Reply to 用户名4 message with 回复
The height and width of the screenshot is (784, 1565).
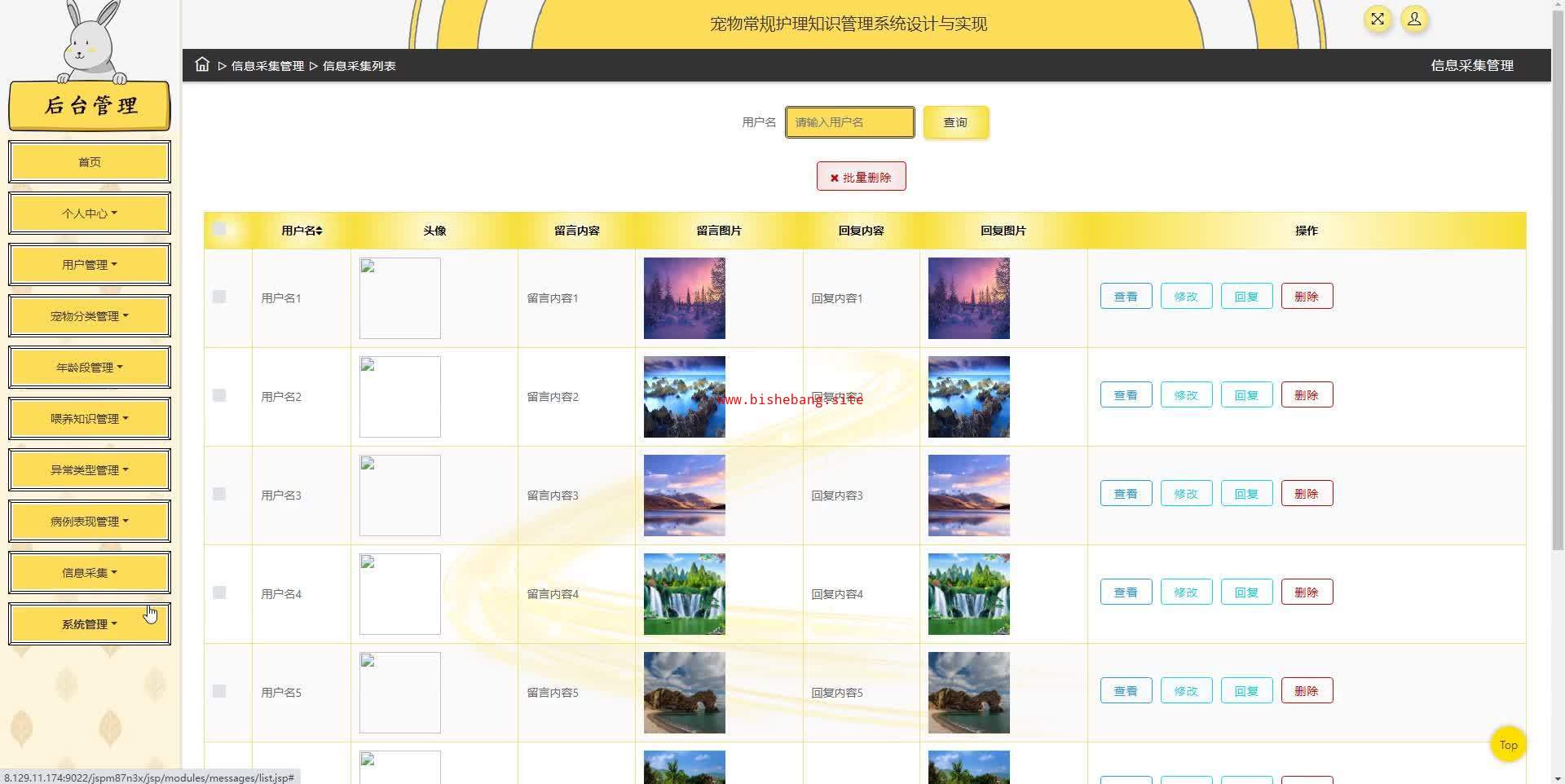(x=1246, y=592)
